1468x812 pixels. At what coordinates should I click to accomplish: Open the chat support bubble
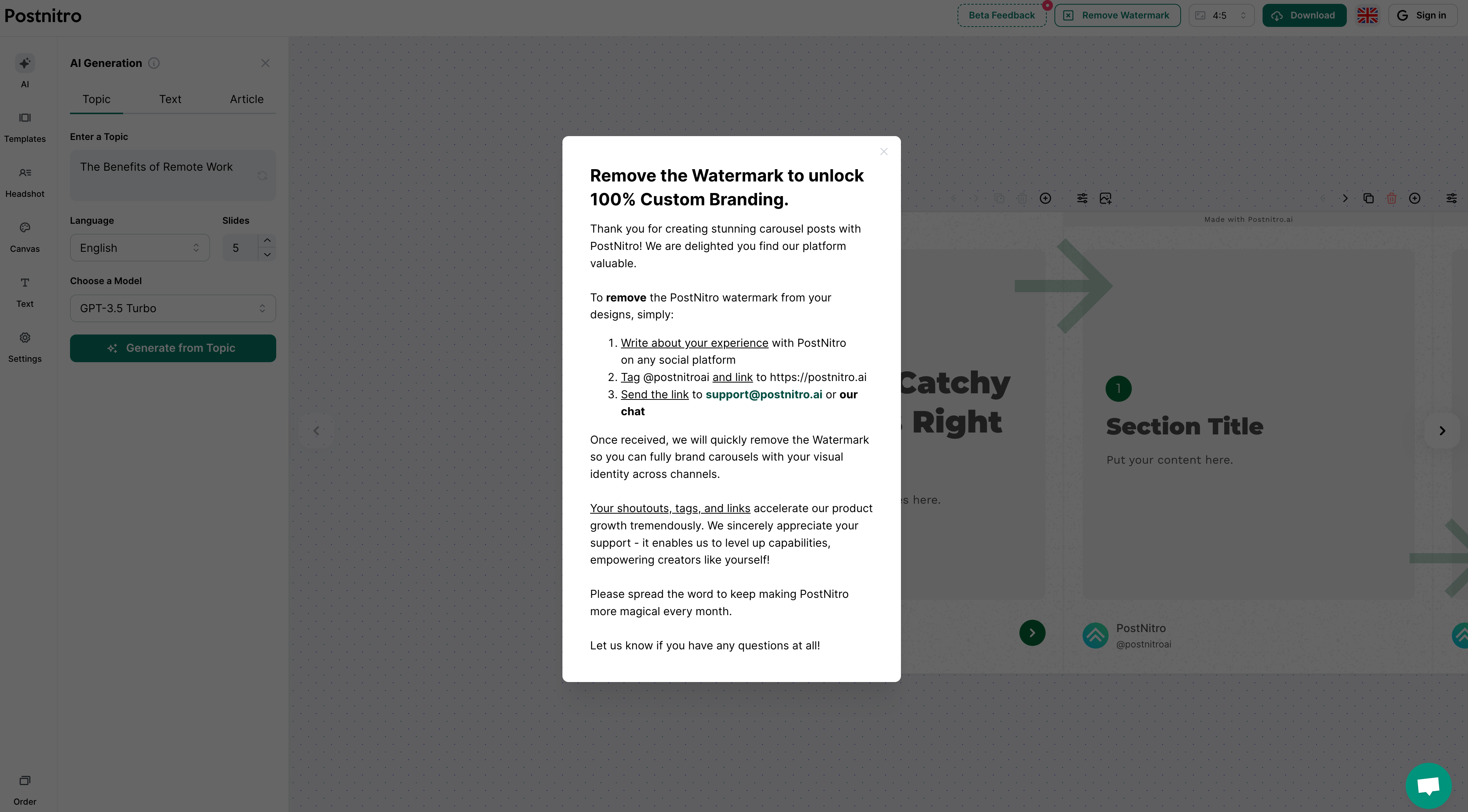(x=1428, y=785)
